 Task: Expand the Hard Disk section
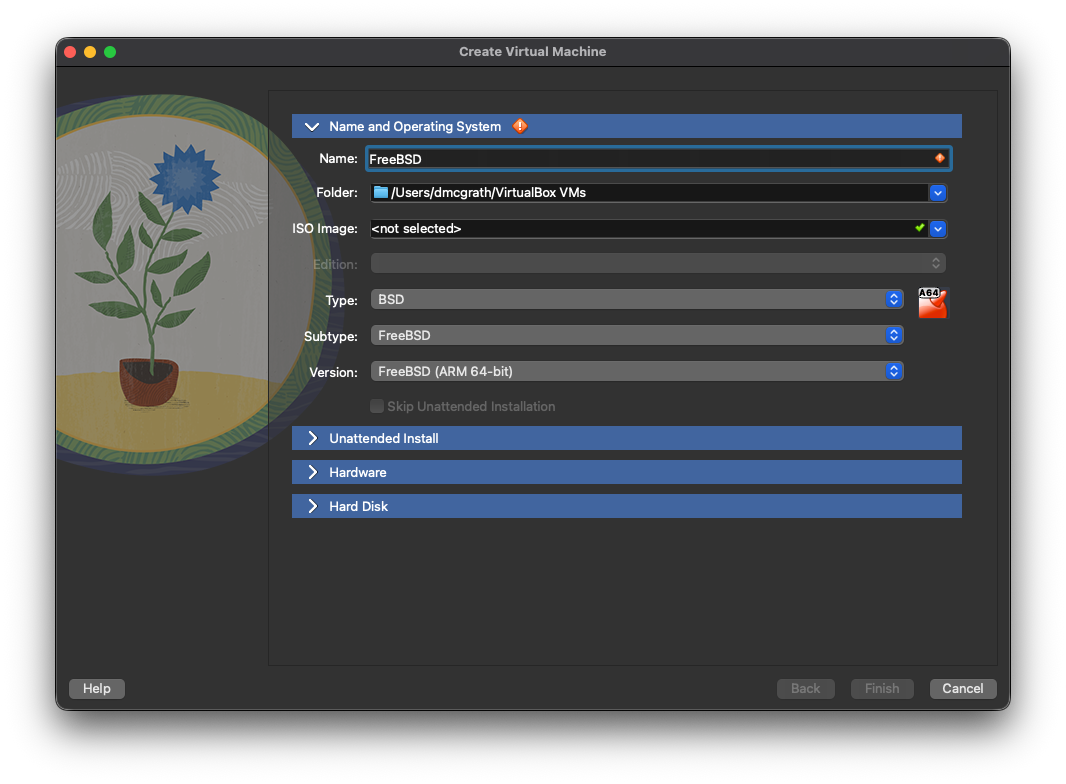point(313,507)
